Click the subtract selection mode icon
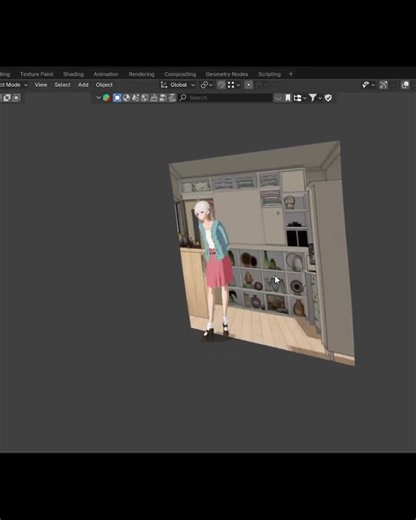Image resolution: width=416 pixels, height=520 pixels. tap(16, 98)
